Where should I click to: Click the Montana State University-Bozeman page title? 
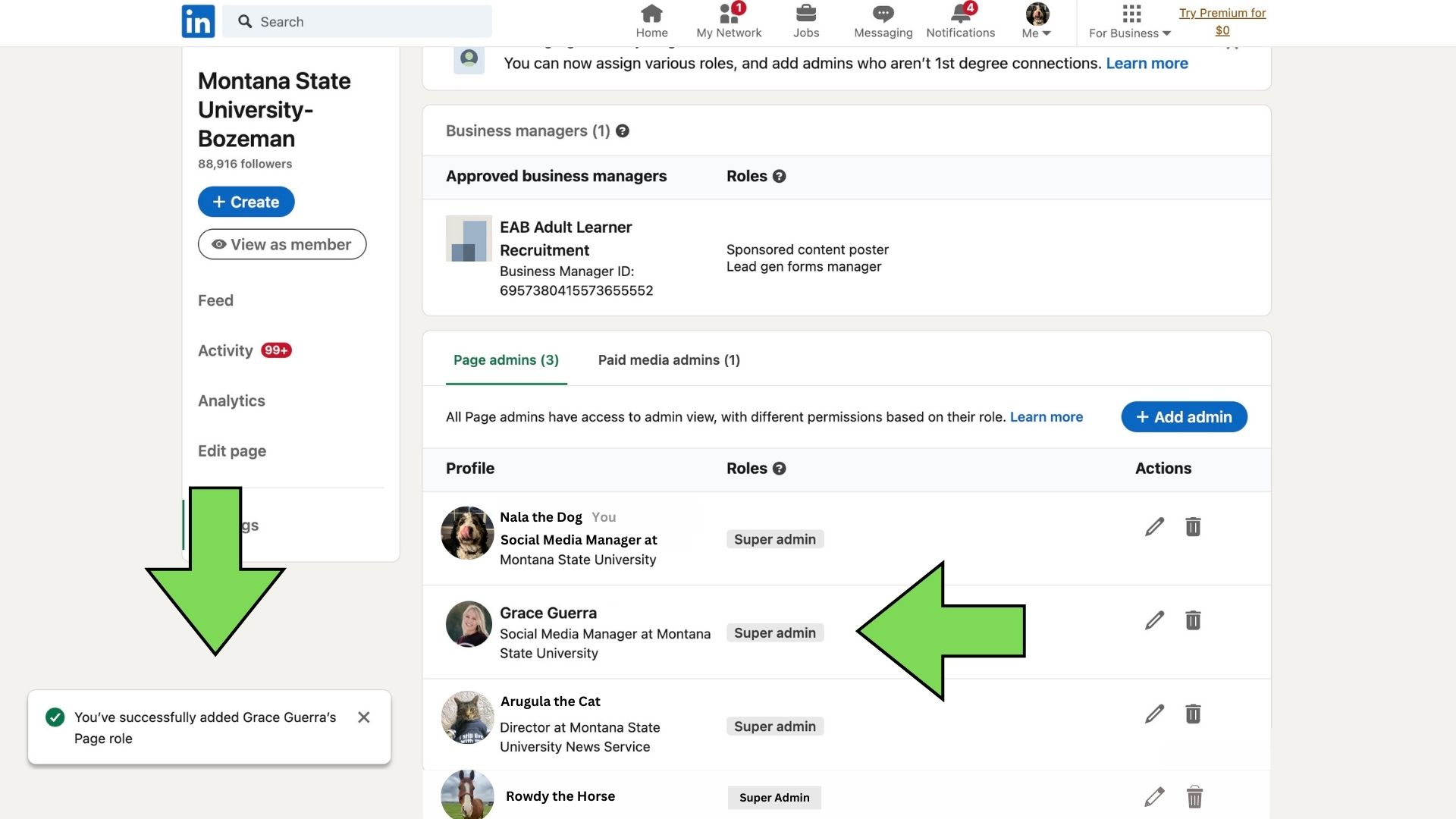[274, 110]
